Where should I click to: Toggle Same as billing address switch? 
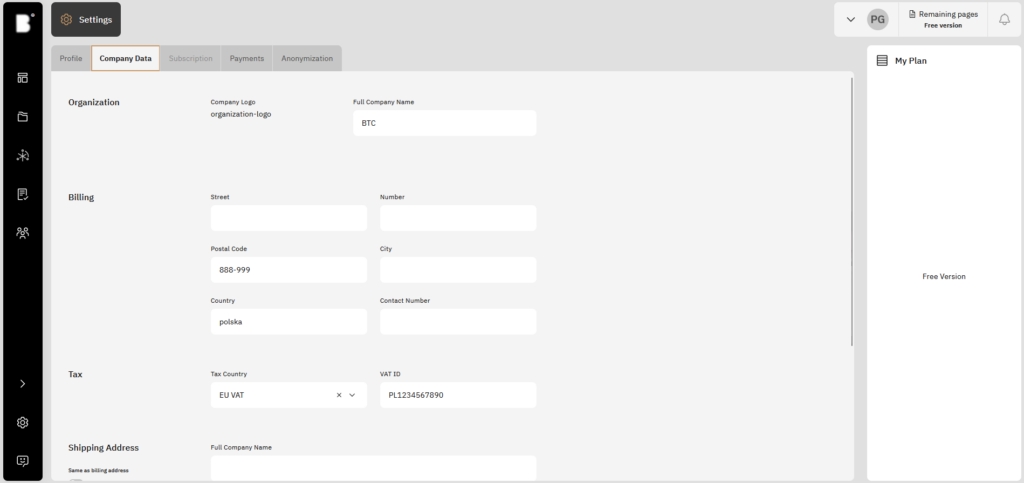click(x=76, y=480)
